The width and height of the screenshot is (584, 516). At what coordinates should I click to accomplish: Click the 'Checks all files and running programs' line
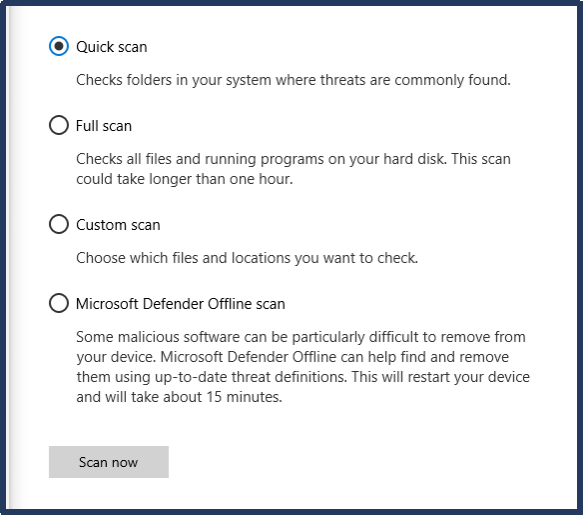(x=293, y=159)
